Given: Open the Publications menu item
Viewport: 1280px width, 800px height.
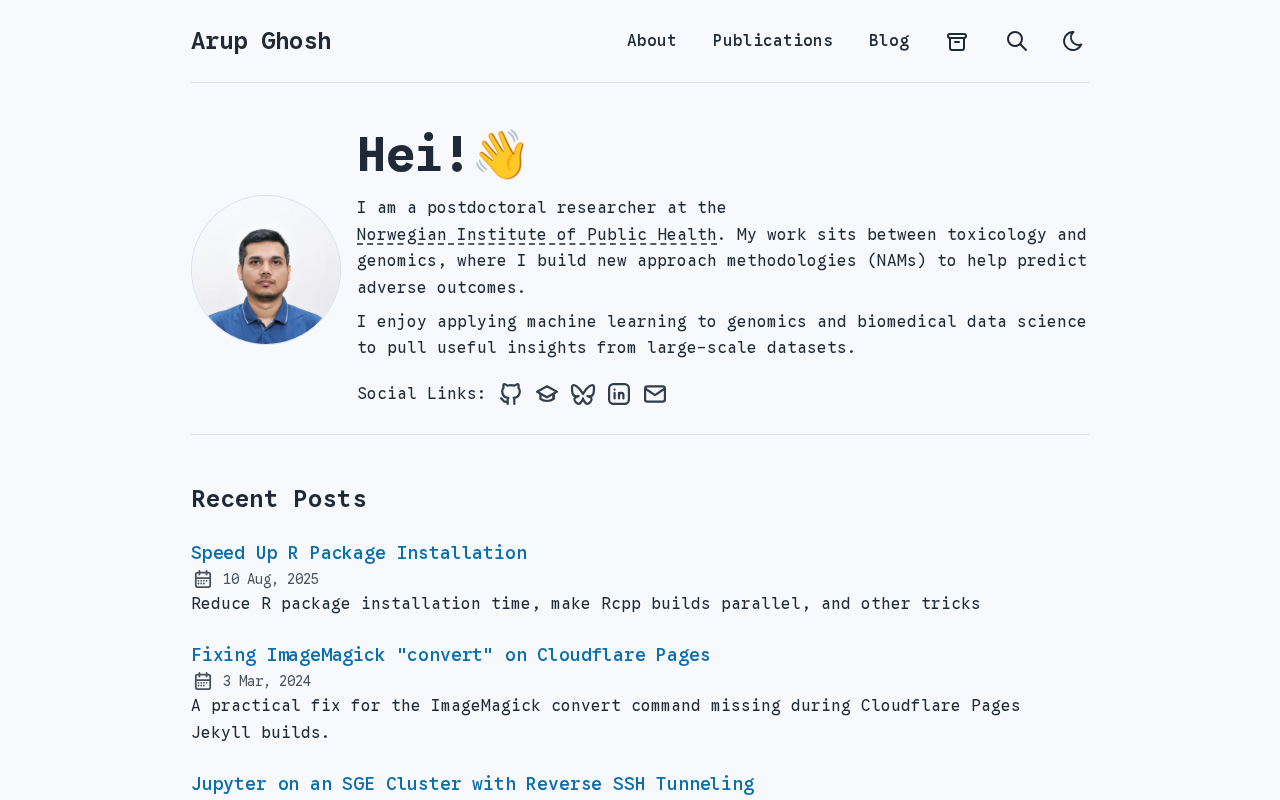Looking at the screenshot, I should [773, 41].
